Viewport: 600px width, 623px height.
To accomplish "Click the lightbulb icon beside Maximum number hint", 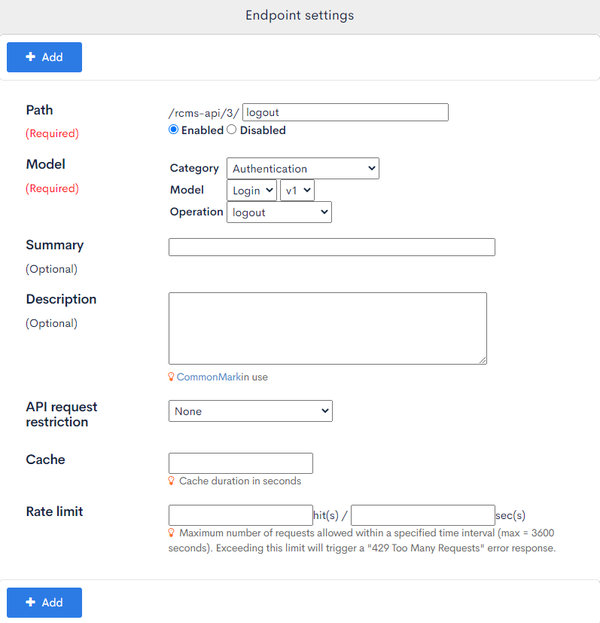I will [x=171, y=533].
